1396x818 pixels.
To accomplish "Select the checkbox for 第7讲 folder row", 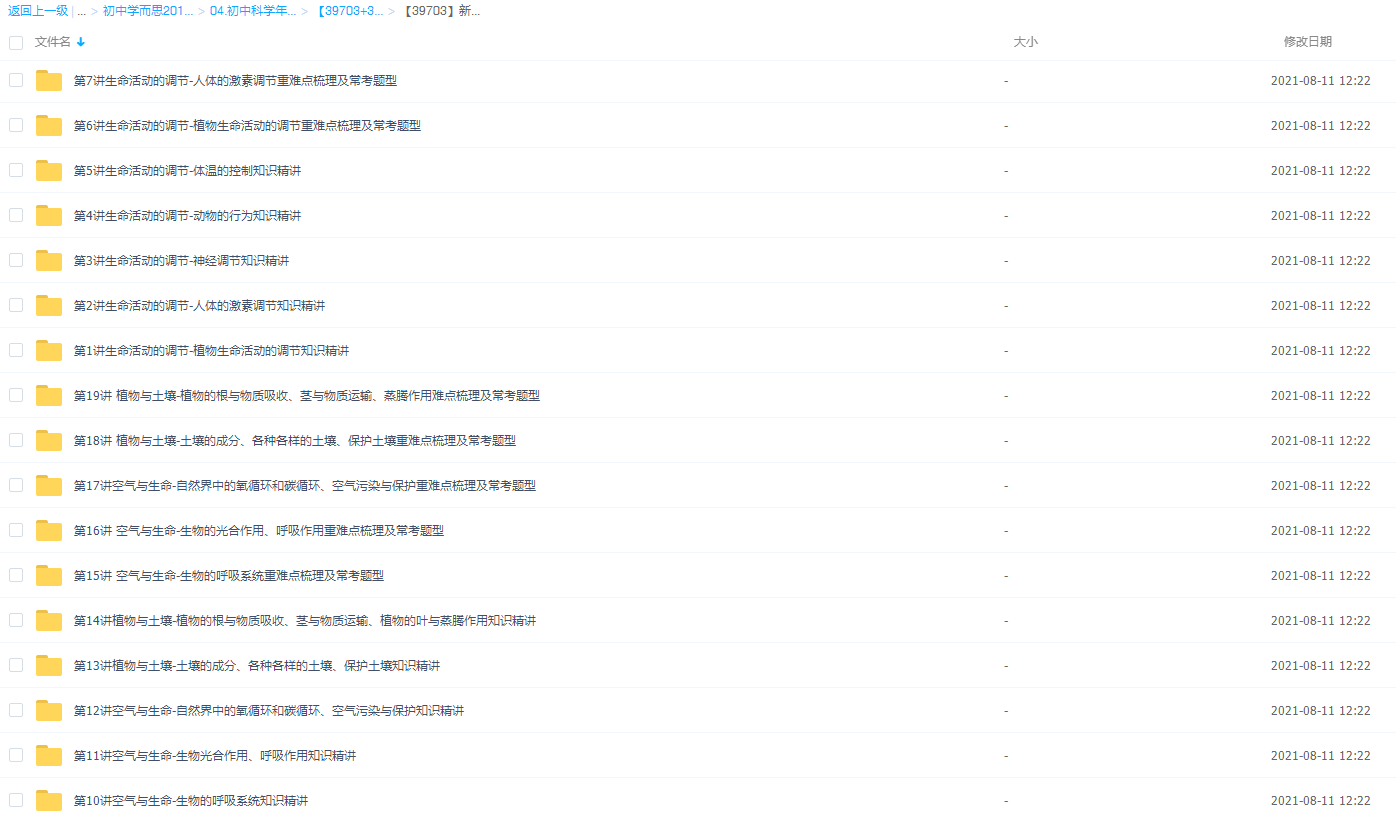I will point(15,80).
